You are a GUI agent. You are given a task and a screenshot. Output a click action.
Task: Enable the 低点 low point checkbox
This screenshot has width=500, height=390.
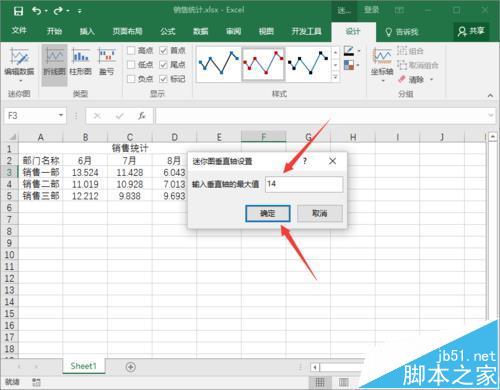[x=131, y=65]
